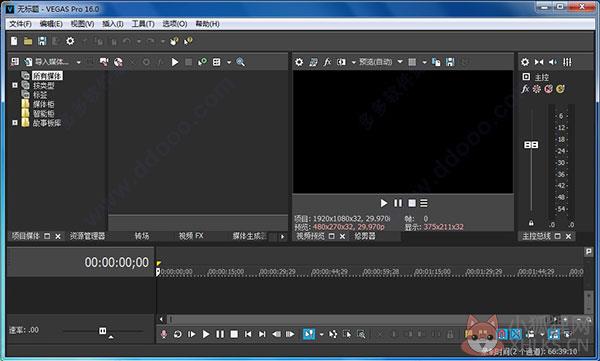The width and height of the screenshot is (600, 361).
Task: Open the 帮助(H) menu
Action: click(x=207, y=24)
